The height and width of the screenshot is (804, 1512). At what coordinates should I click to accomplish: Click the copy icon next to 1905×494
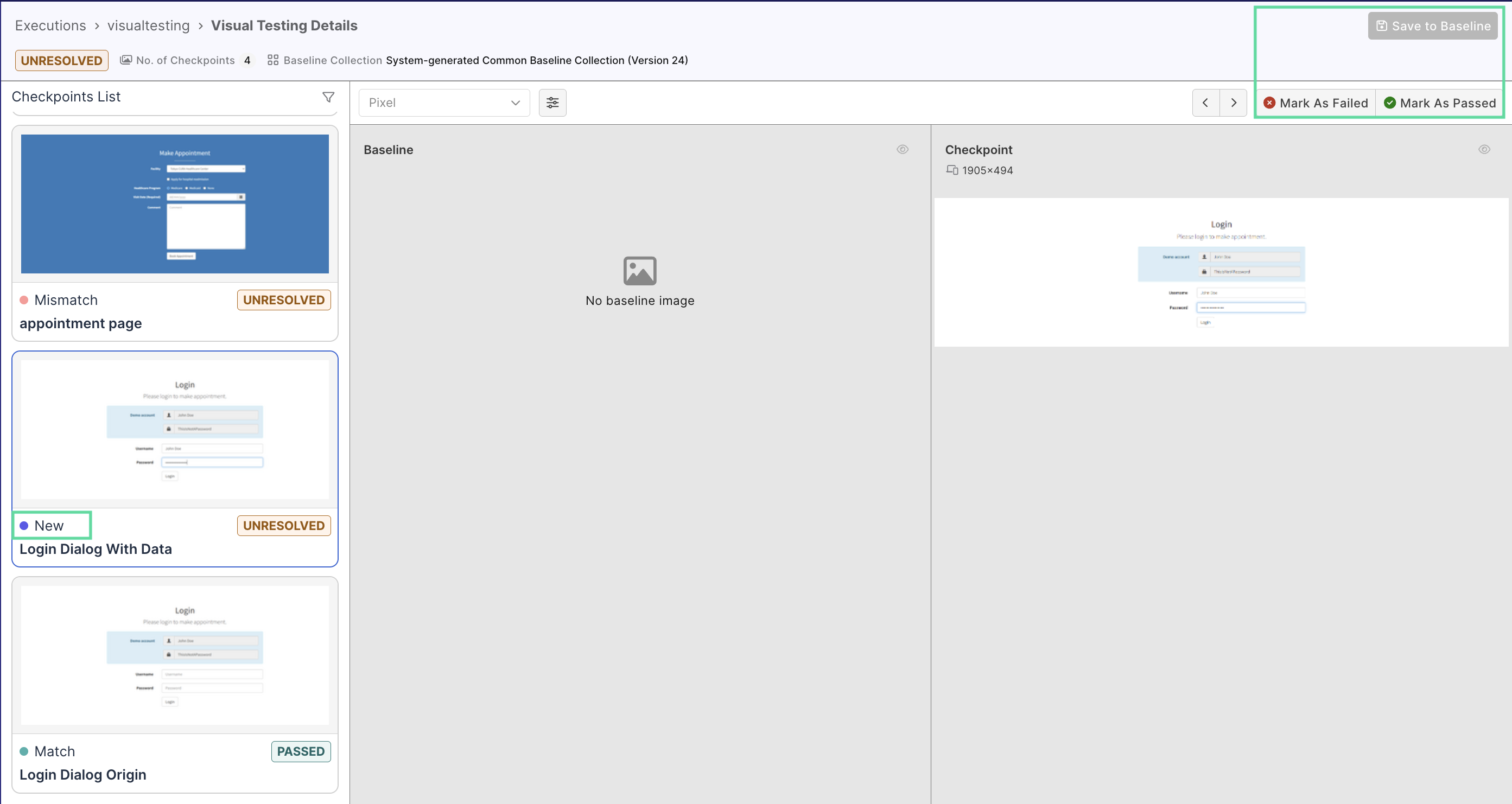tap(952, 170)
